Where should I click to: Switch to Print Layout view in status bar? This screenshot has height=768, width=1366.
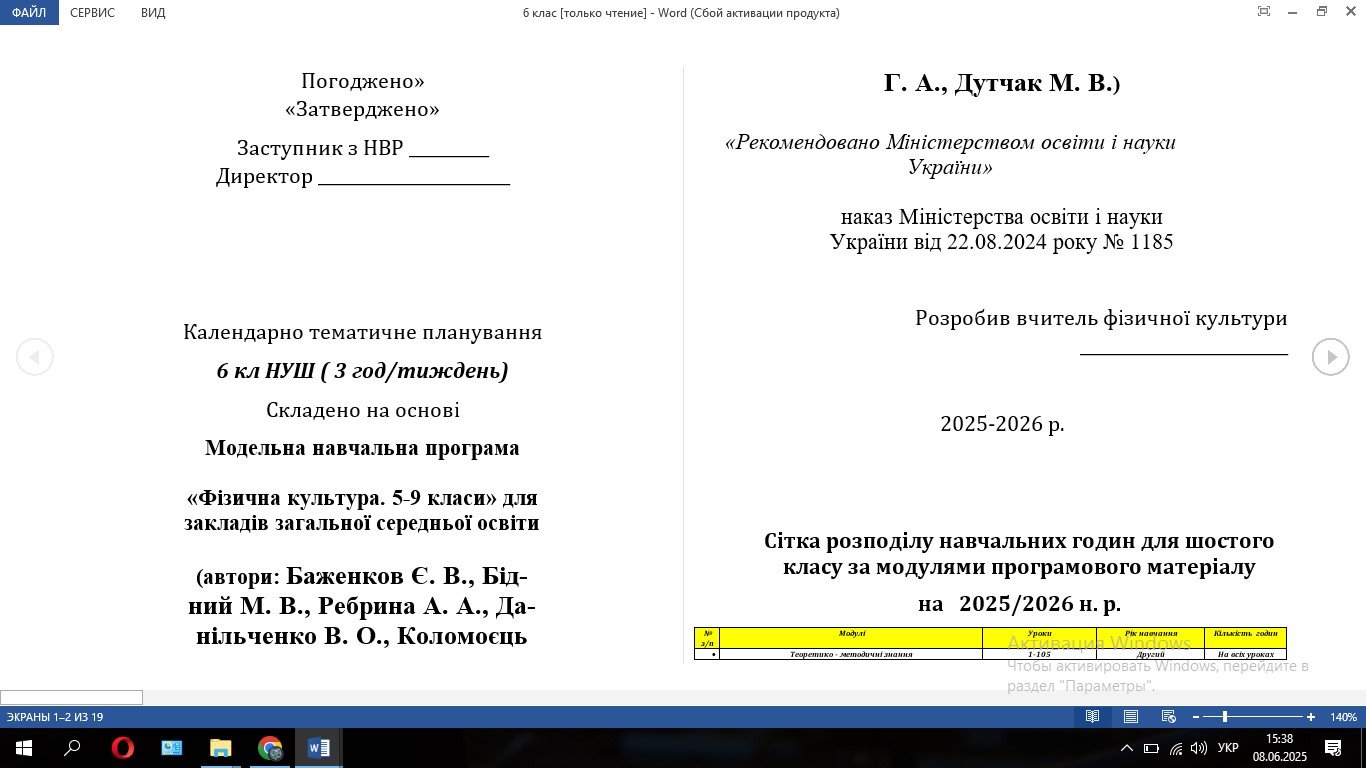pos(1131,717)
